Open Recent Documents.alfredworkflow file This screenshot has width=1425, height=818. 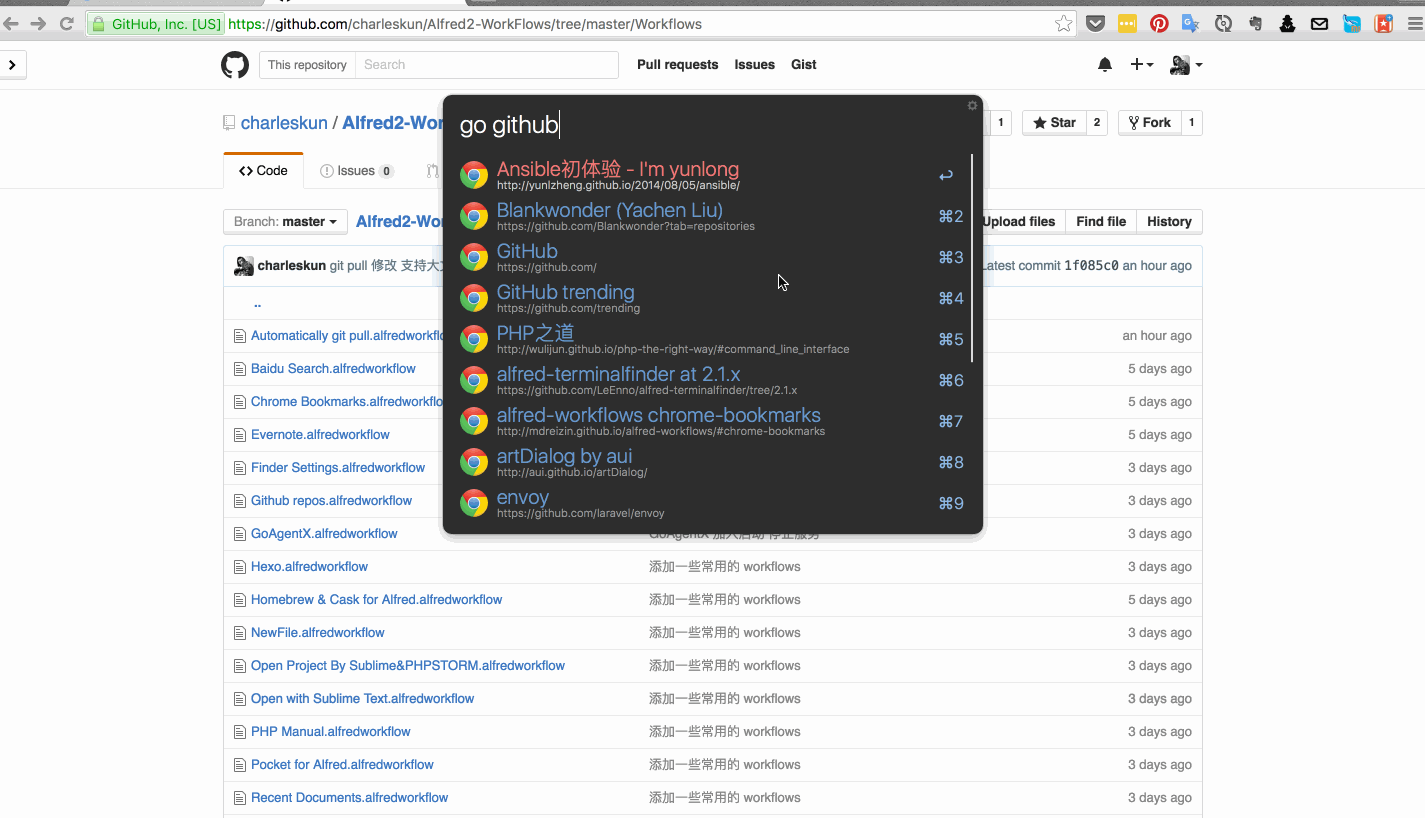pyautogui.click(x=349, y=798)
